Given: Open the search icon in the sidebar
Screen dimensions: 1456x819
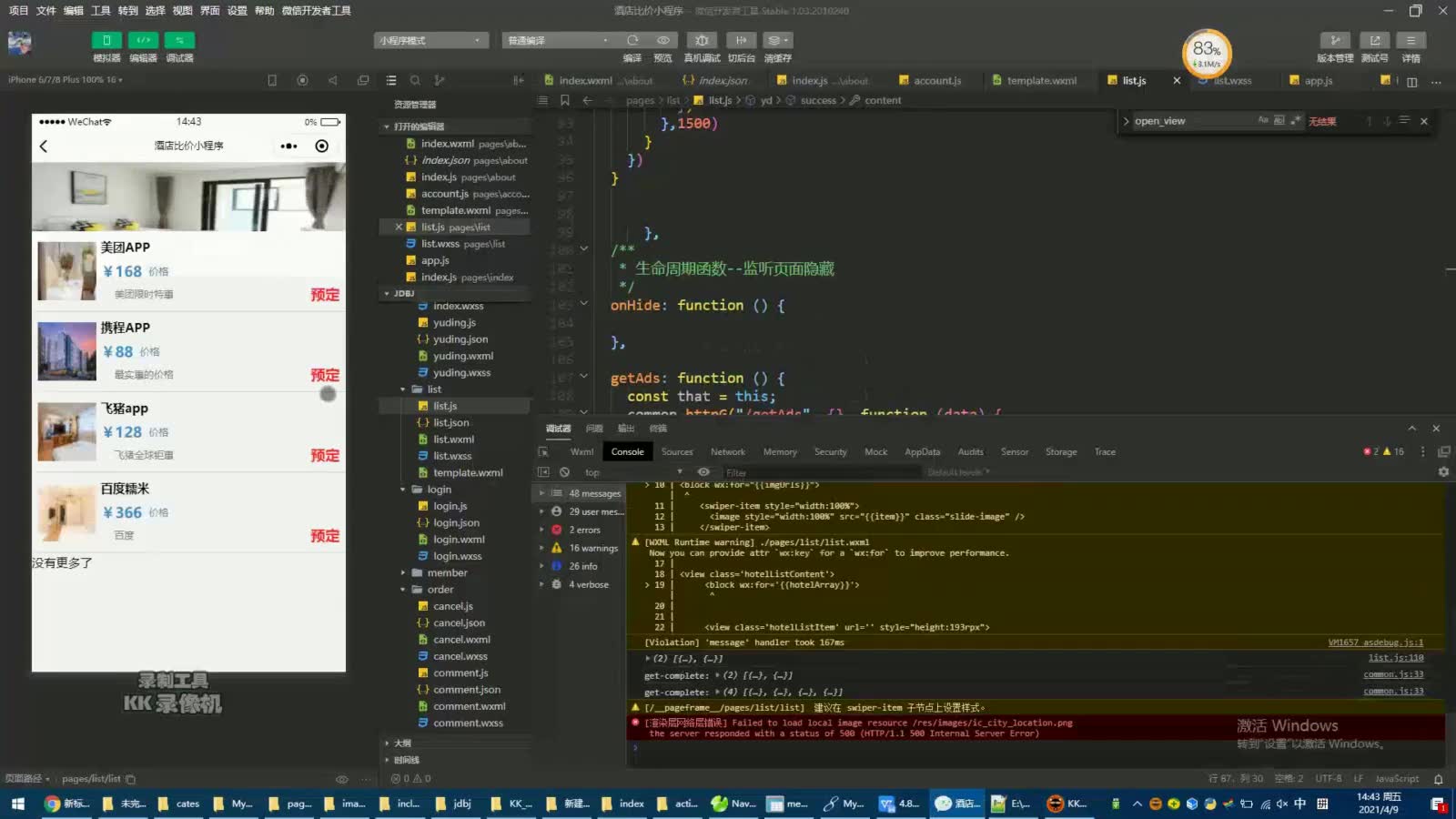Looking at the screenshot, I should [415, 80].
